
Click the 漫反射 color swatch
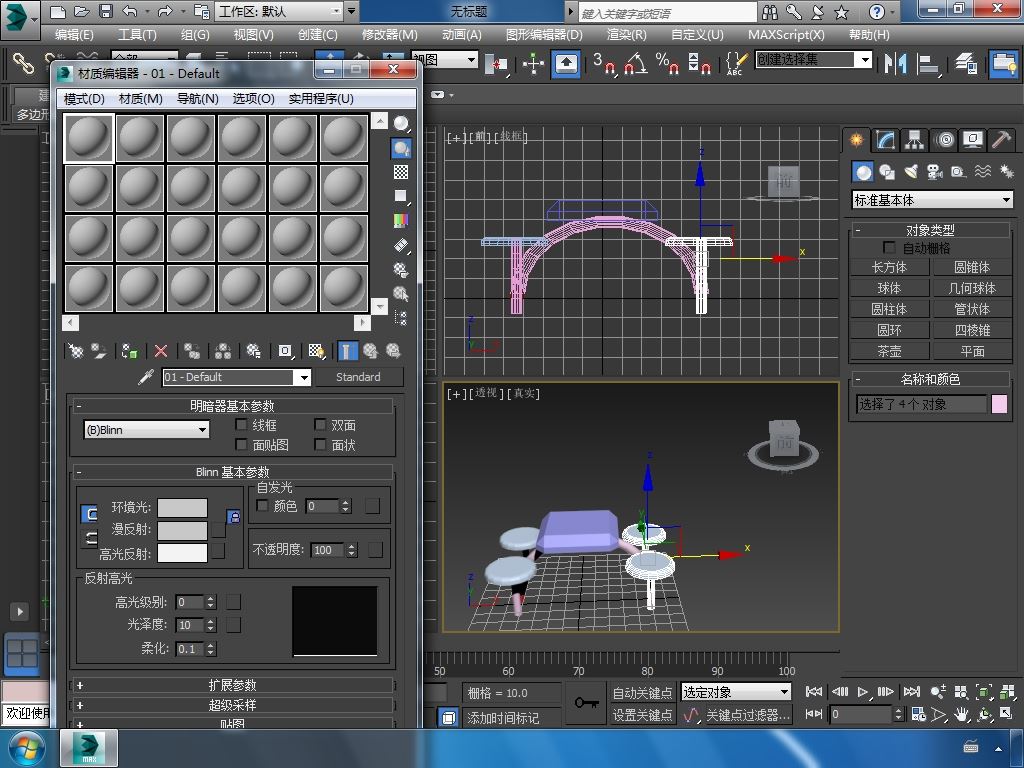(182, 530)
